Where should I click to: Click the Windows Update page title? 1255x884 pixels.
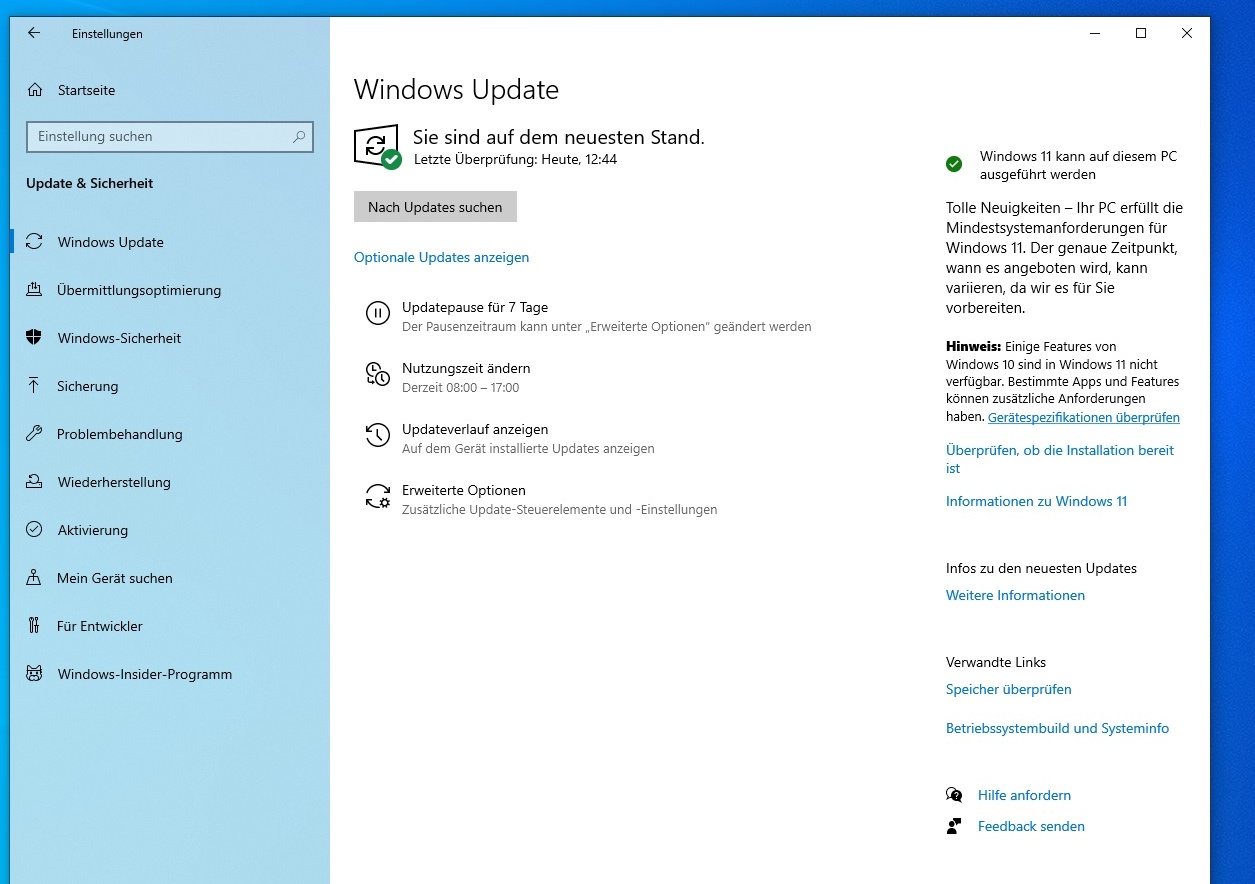(456, 89)
